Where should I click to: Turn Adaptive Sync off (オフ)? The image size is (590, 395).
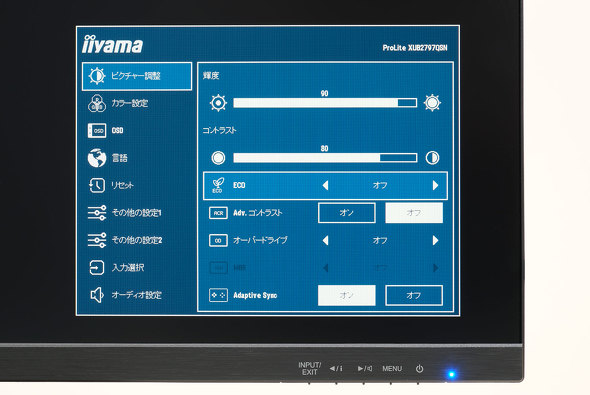pos(414,295)
